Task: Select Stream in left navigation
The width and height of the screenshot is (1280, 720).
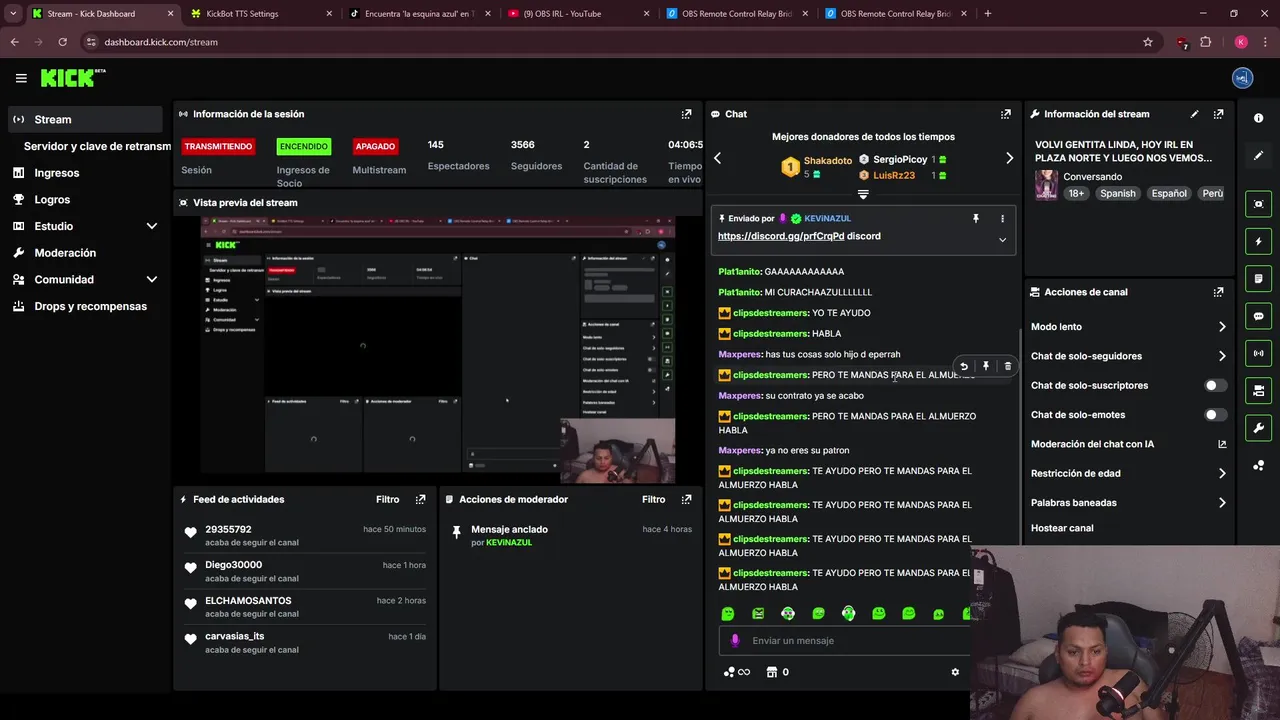Action: (85, 119)
